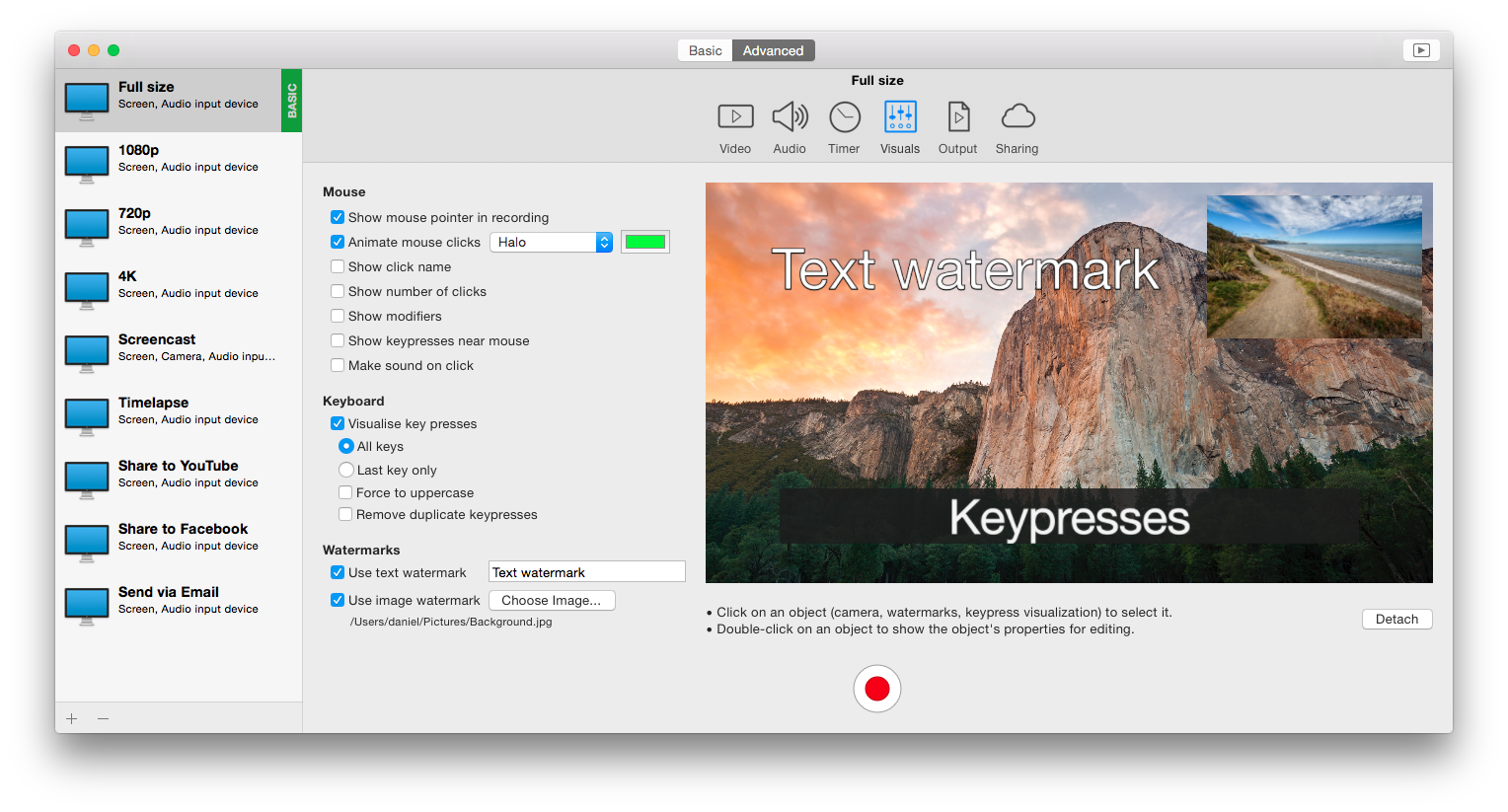Viewport: 1508px width, 812px height.
Task: Enable Show click name checkbox
Action: pyautogui.click(x=338, y=266)
